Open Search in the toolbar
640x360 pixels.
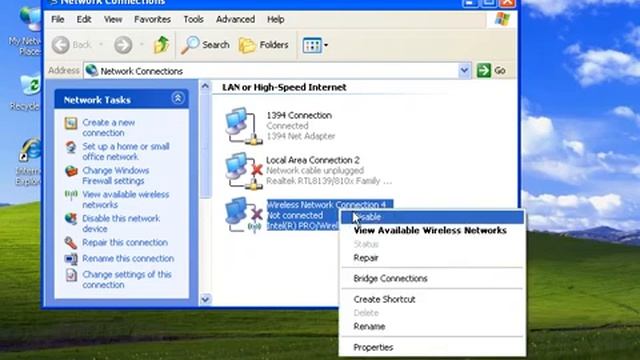205,45
